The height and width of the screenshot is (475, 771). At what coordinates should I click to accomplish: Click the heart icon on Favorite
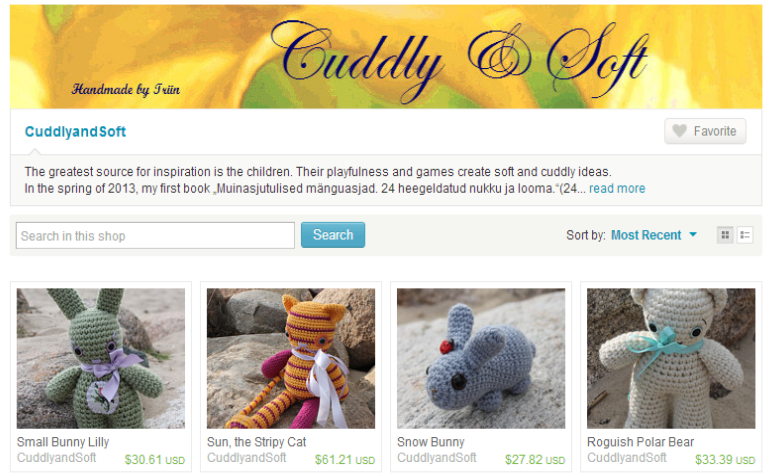[679, 131]
